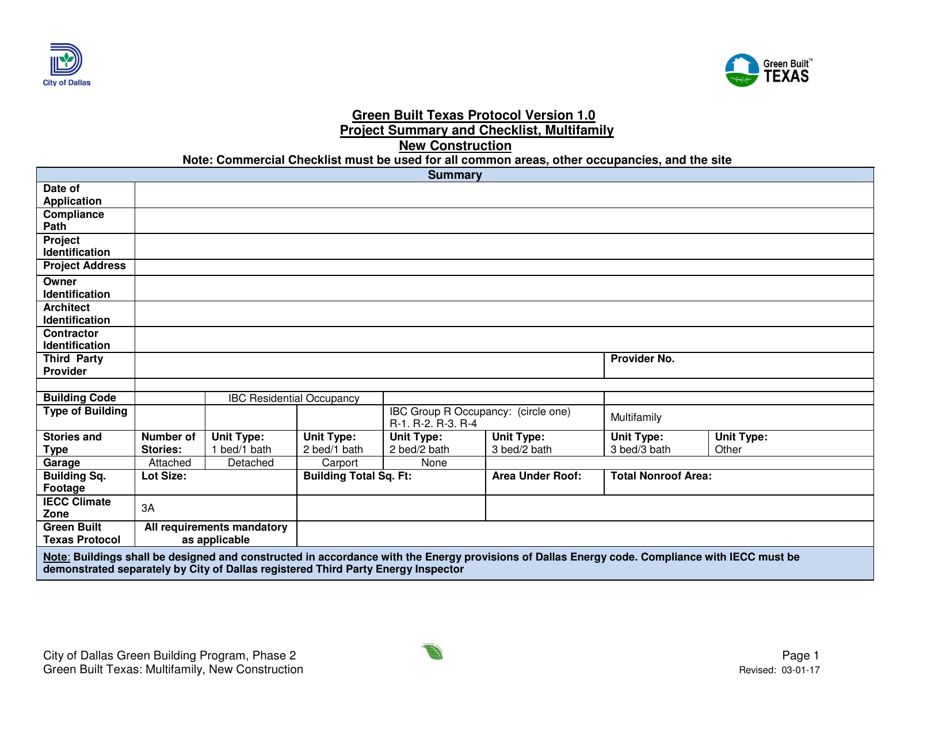Screen dimensions: 950x733
Task: Choose the Carport garage option
Action: [x=340, y=463]
